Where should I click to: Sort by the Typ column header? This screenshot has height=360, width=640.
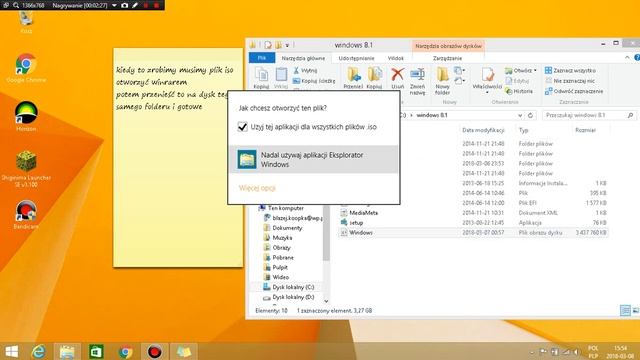click(x=523, y=130)
